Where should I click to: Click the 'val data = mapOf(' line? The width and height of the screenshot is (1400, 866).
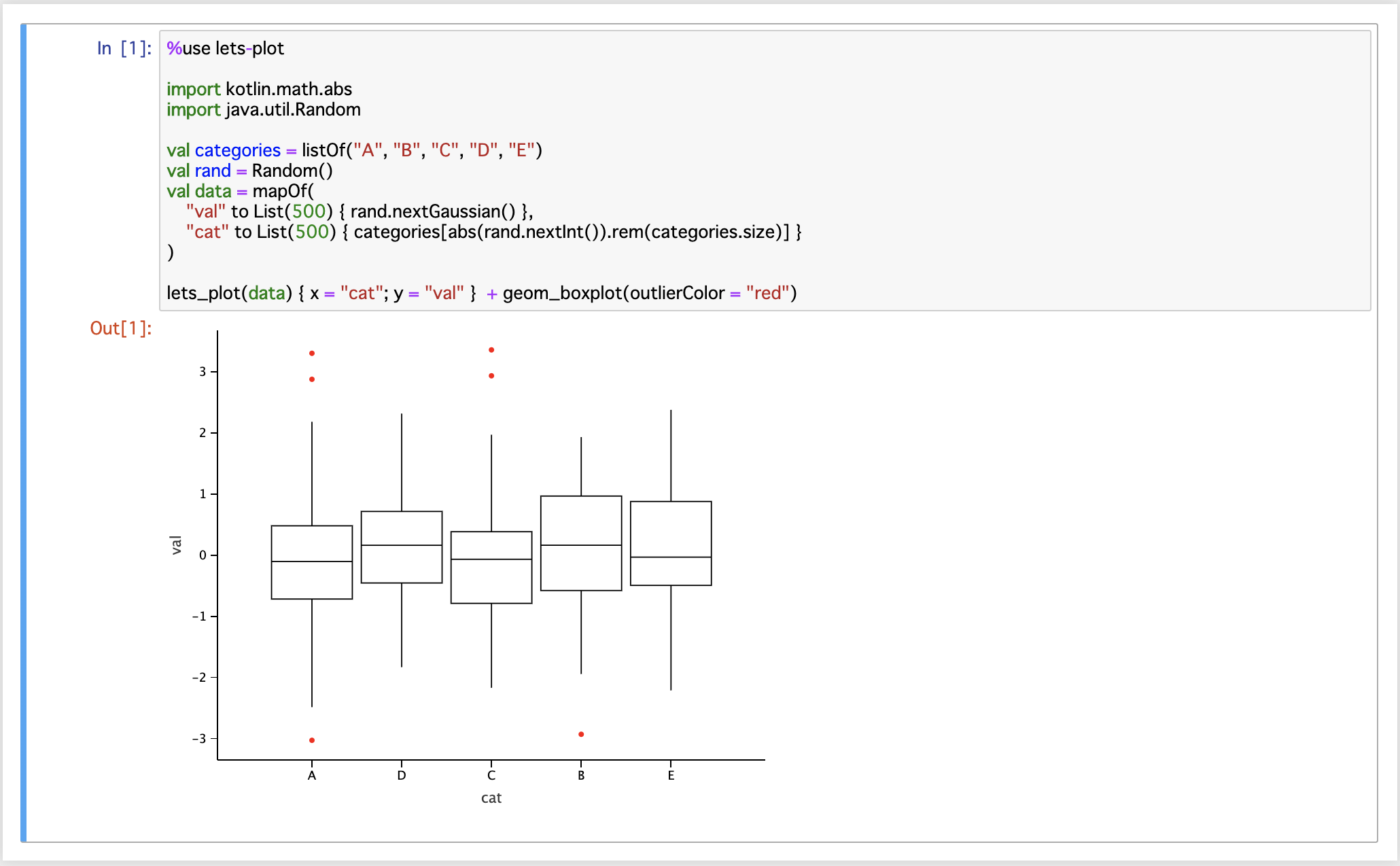(241, 191)
